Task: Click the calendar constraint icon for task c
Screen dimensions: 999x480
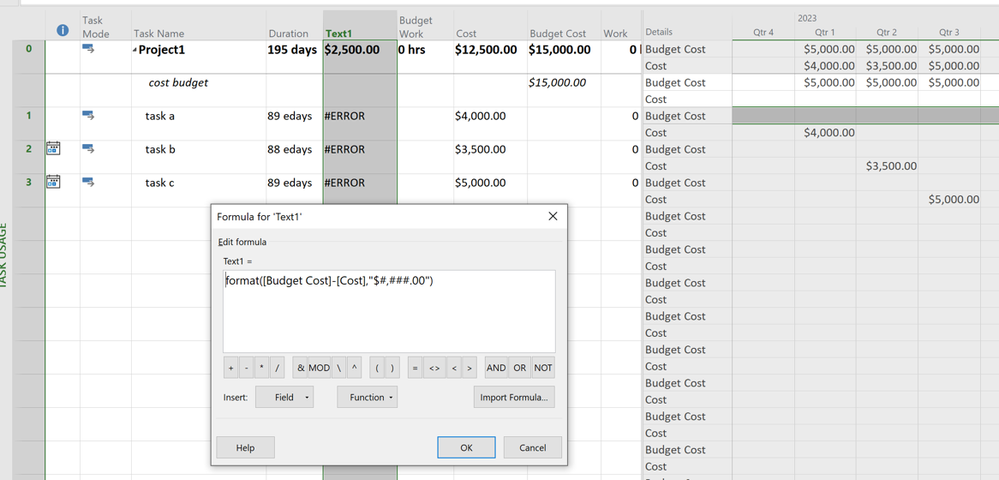Action: tap(54, 182)
